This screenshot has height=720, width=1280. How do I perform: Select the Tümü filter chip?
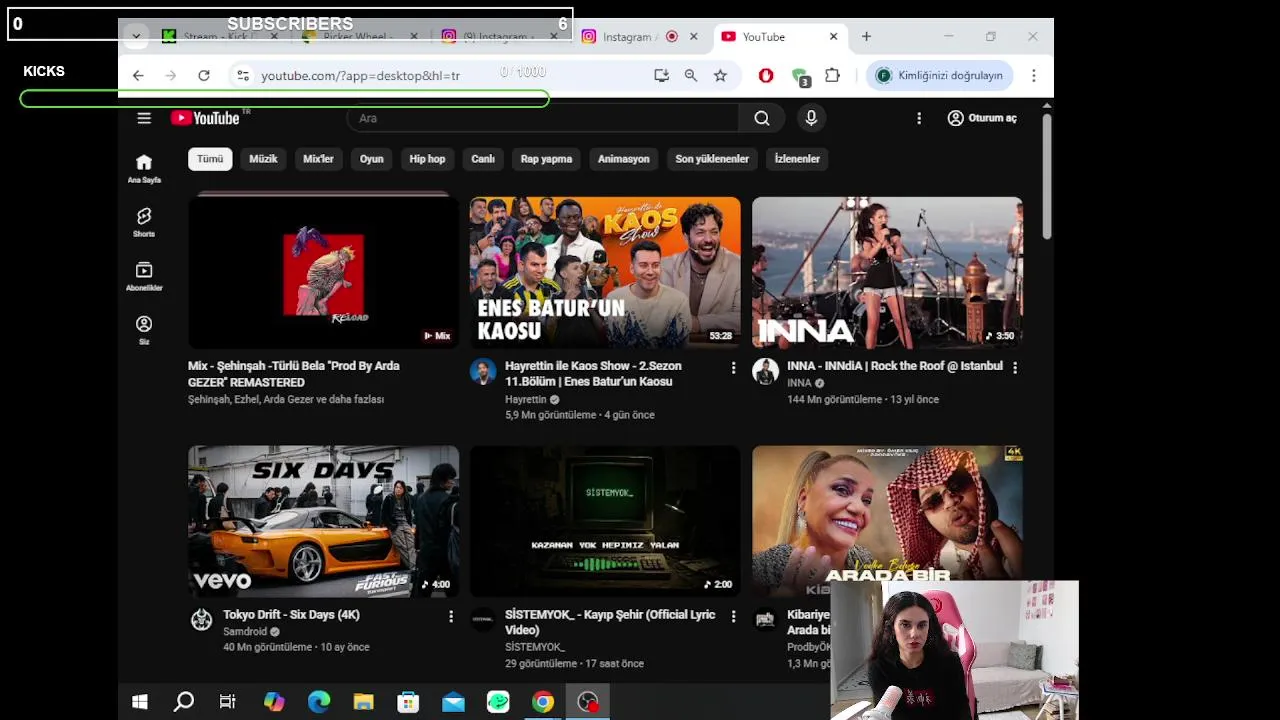tap(210, 159)
